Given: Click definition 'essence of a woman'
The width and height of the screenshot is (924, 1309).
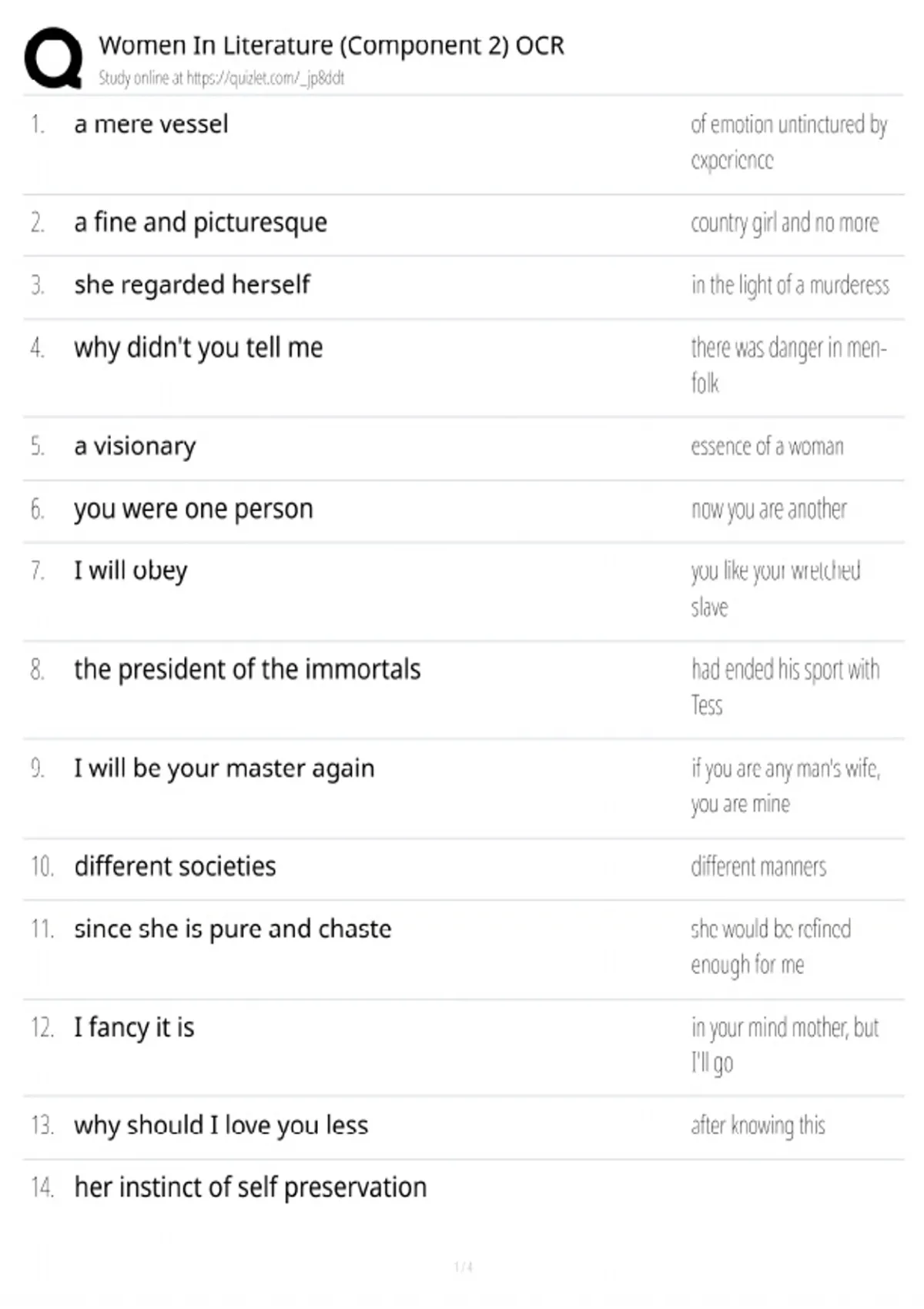Looking at the screenshot, I should (767, 446).
